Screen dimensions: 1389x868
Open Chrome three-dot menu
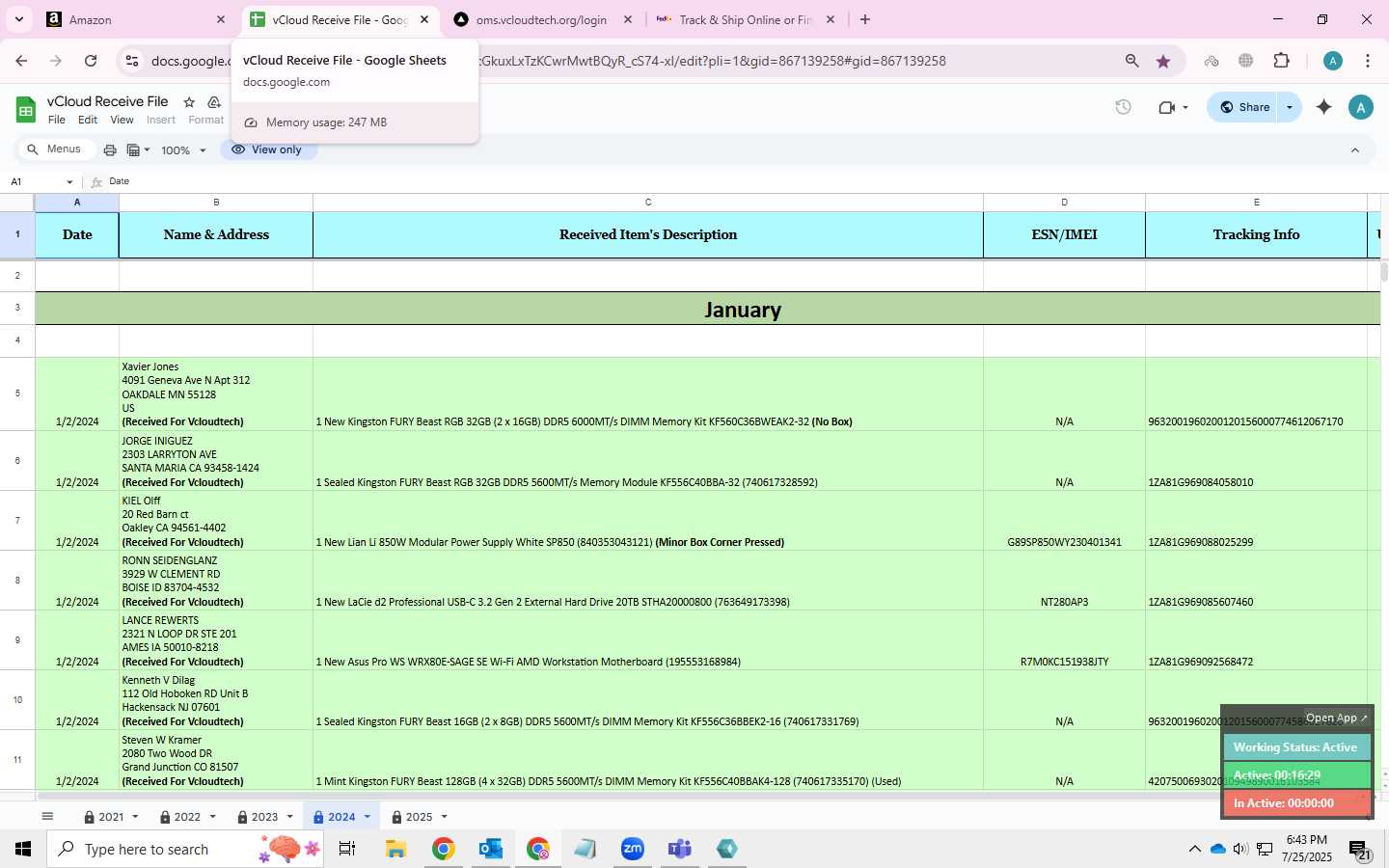[x=1367, y=61]
